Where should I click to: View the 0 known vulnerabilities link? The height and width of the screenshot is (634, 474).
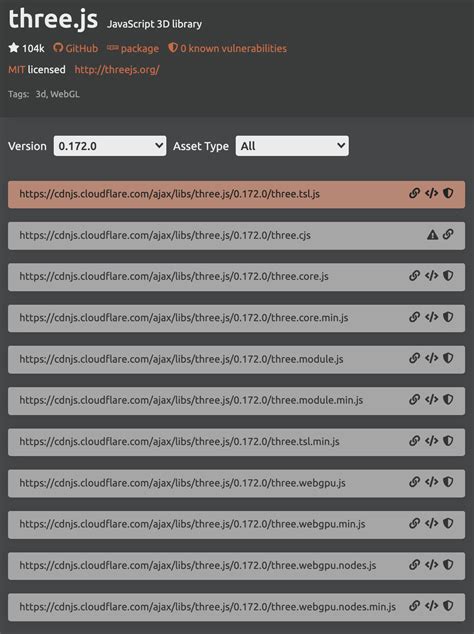(x=227, y=48)
